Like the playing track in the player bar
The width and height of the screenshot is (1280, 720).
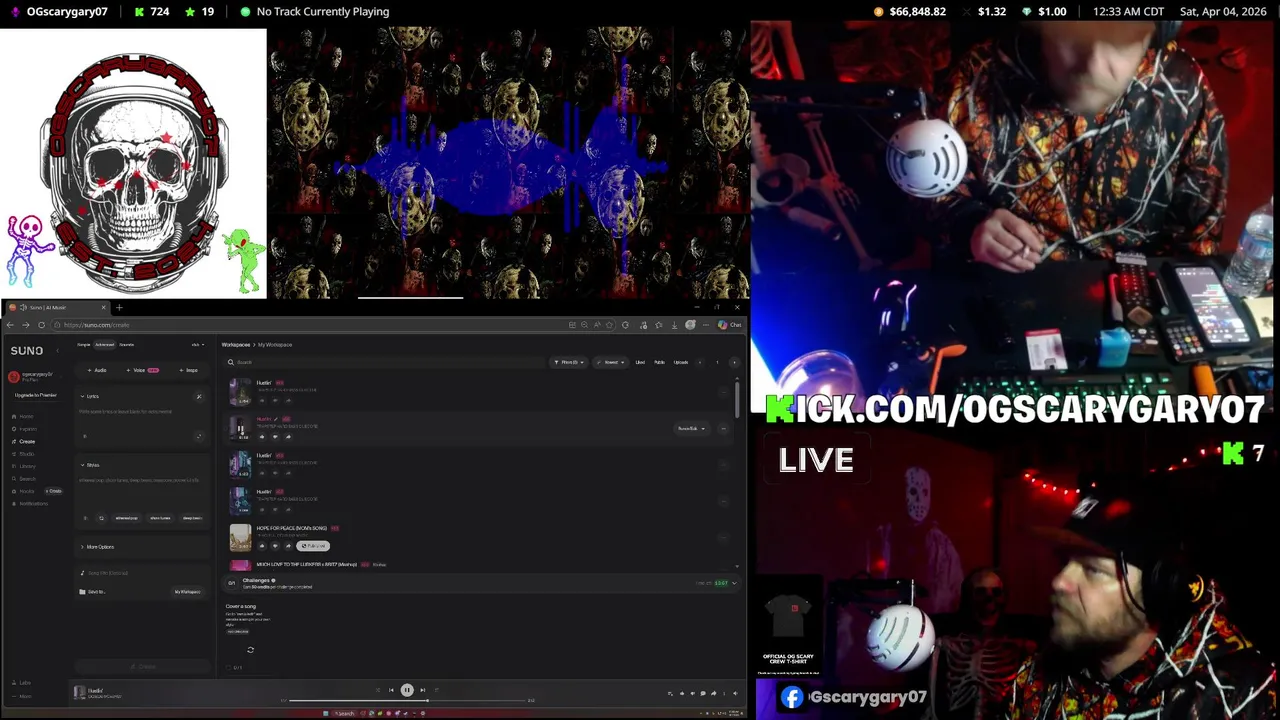(x=682, y=693)
